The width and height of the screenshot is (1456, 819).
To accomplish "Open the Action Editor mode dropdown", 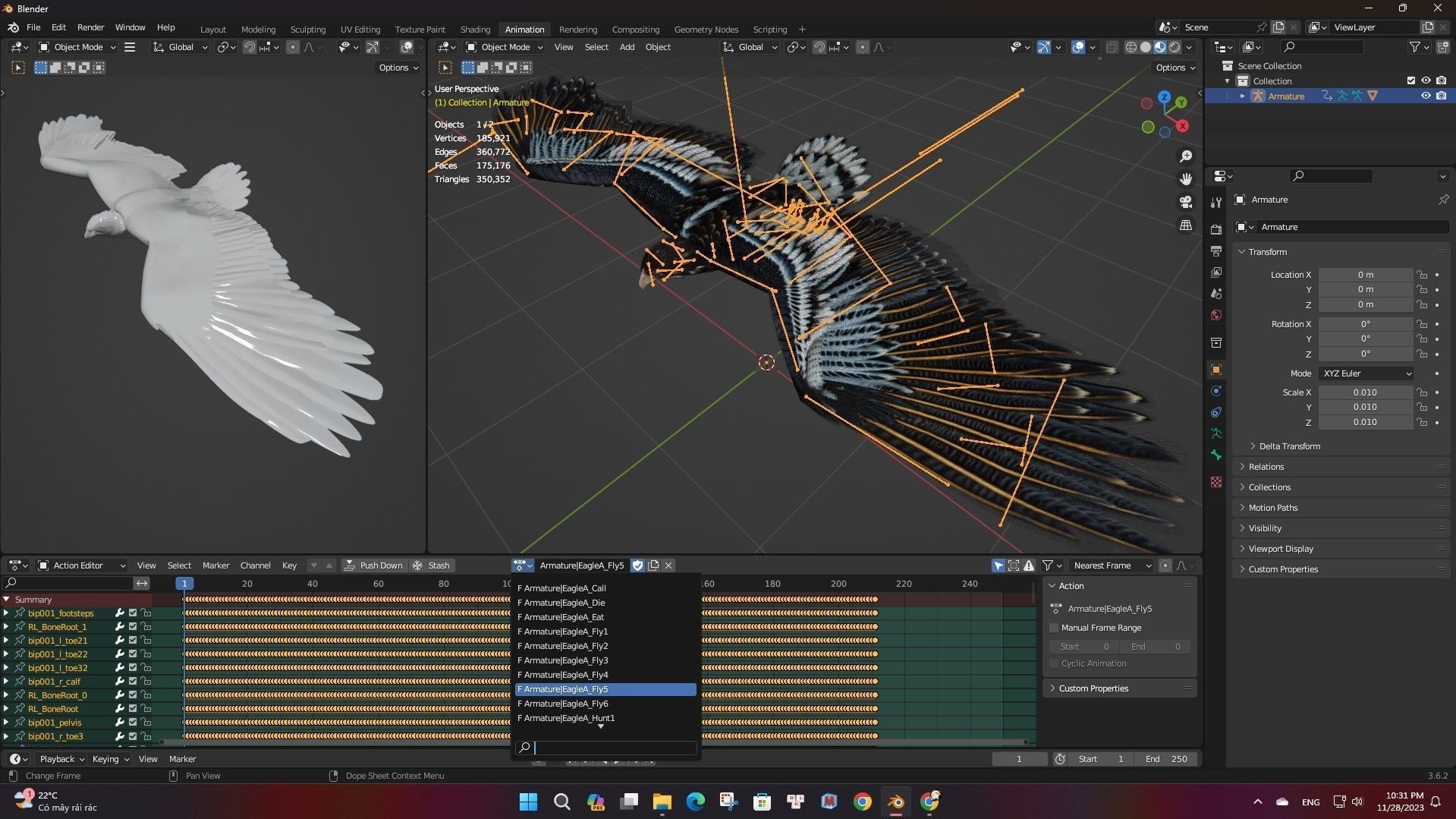I will click(x=82, y=565).
